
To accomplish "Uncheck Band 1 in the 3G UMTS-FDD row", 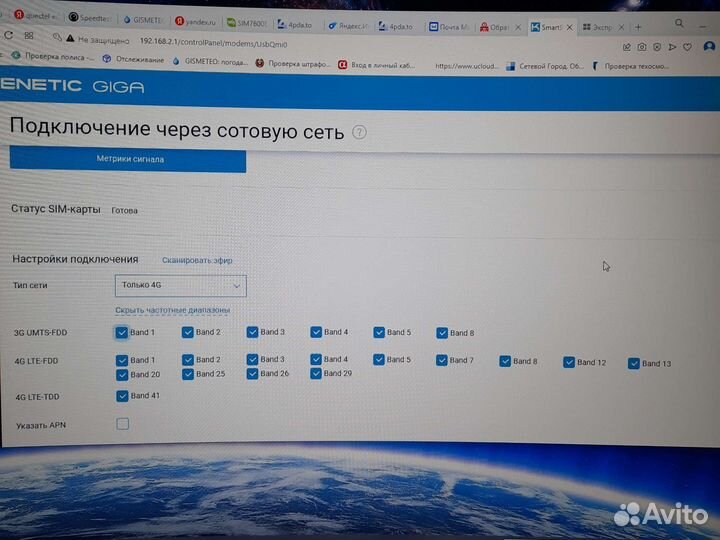I will [122, 332].
